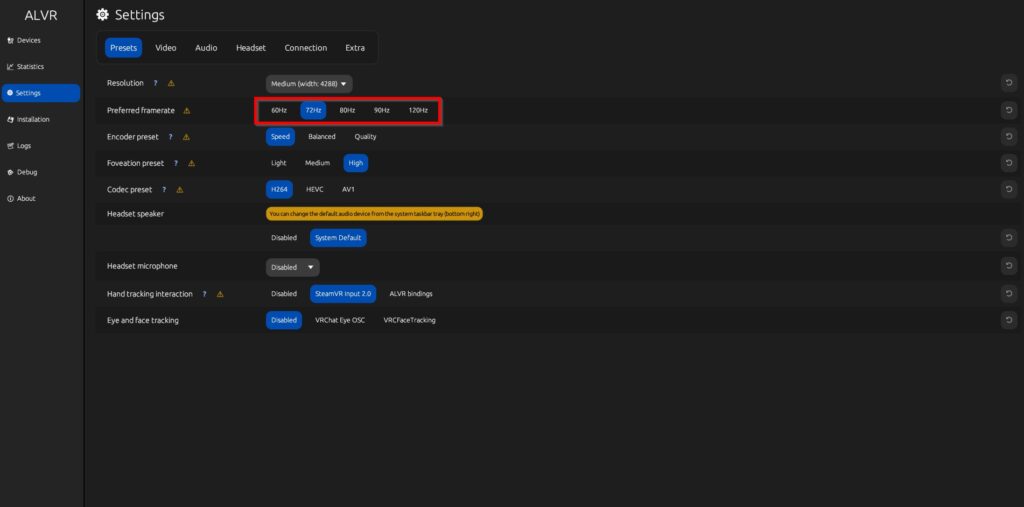Reset the Resolution setting to default
The height and width of the screenshot is (507, 1024).
coord(1009,83)
